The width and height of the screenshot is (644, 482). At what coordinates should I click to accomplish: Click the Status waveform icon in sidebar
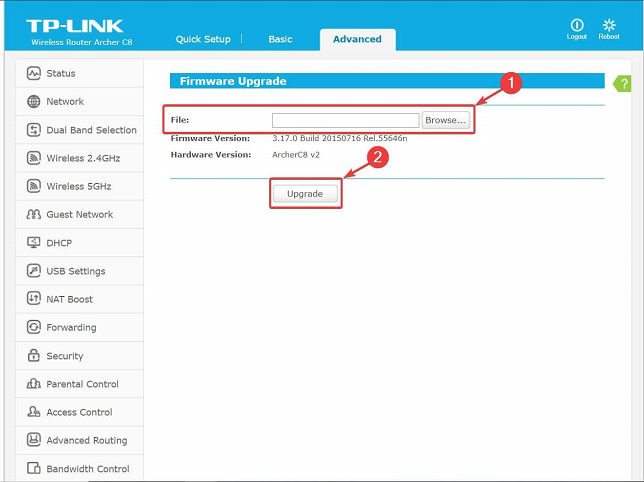click(x=34, y=73)
